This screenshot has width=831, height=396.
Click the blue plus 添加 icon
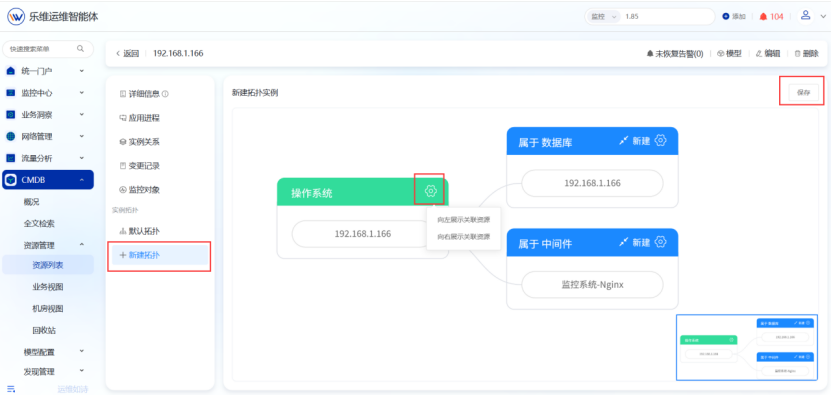[x=726, y=16]
